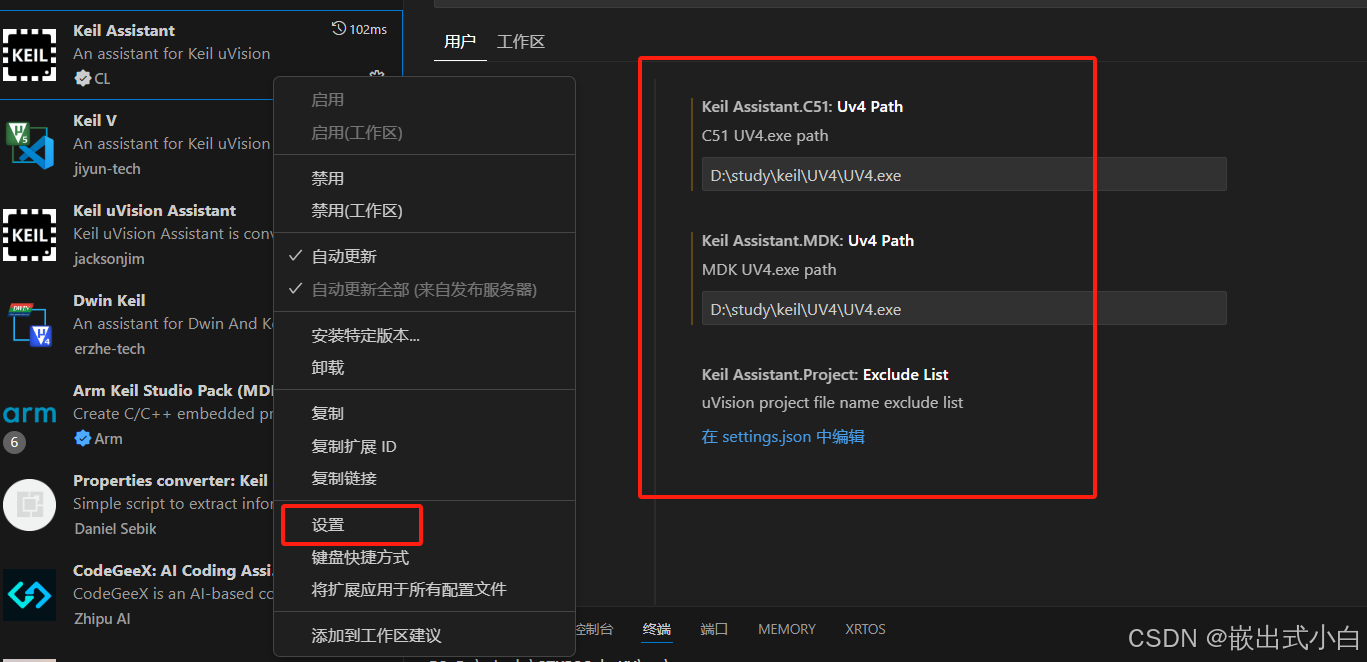Choose 复制扩展 ID menu item
The height and width of the screenshot is (662, 1367).
click(x=424, y=446)
